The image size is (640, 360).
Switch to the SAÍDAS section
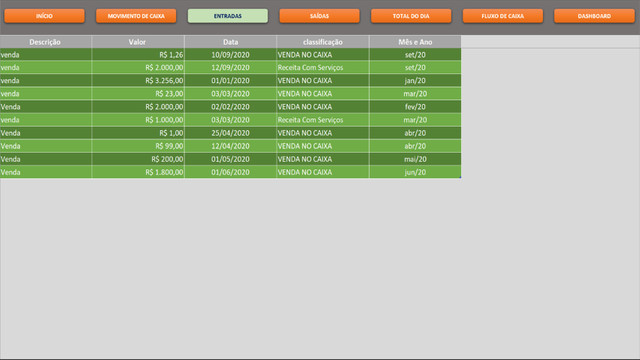pos(319,16)
